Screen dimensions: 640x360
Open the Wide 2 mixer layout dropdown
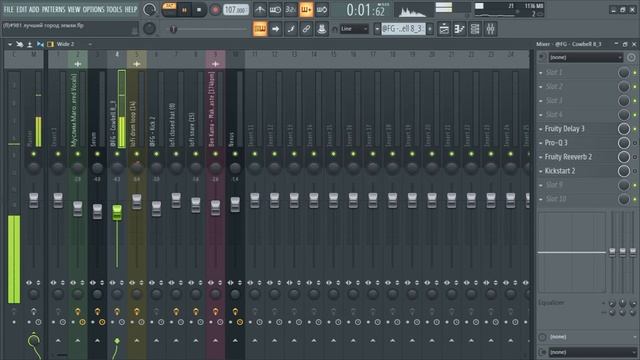[73, 44]
